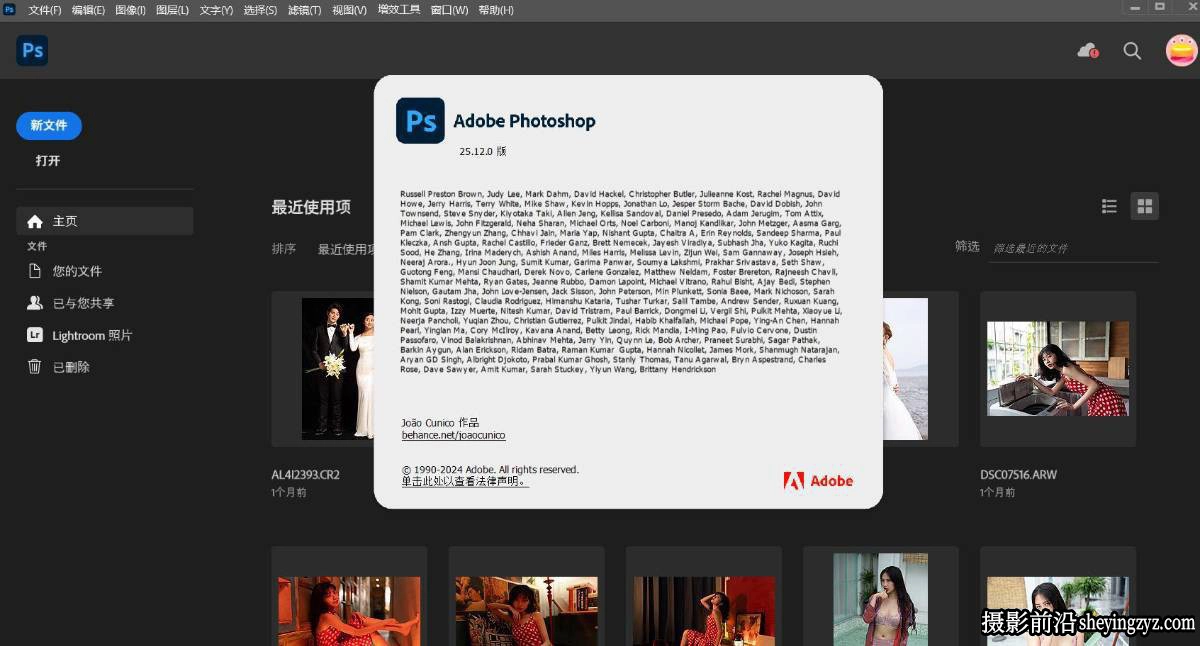Click the 您的文件 document icon
1200x646 pixels.
click(35, 271)
